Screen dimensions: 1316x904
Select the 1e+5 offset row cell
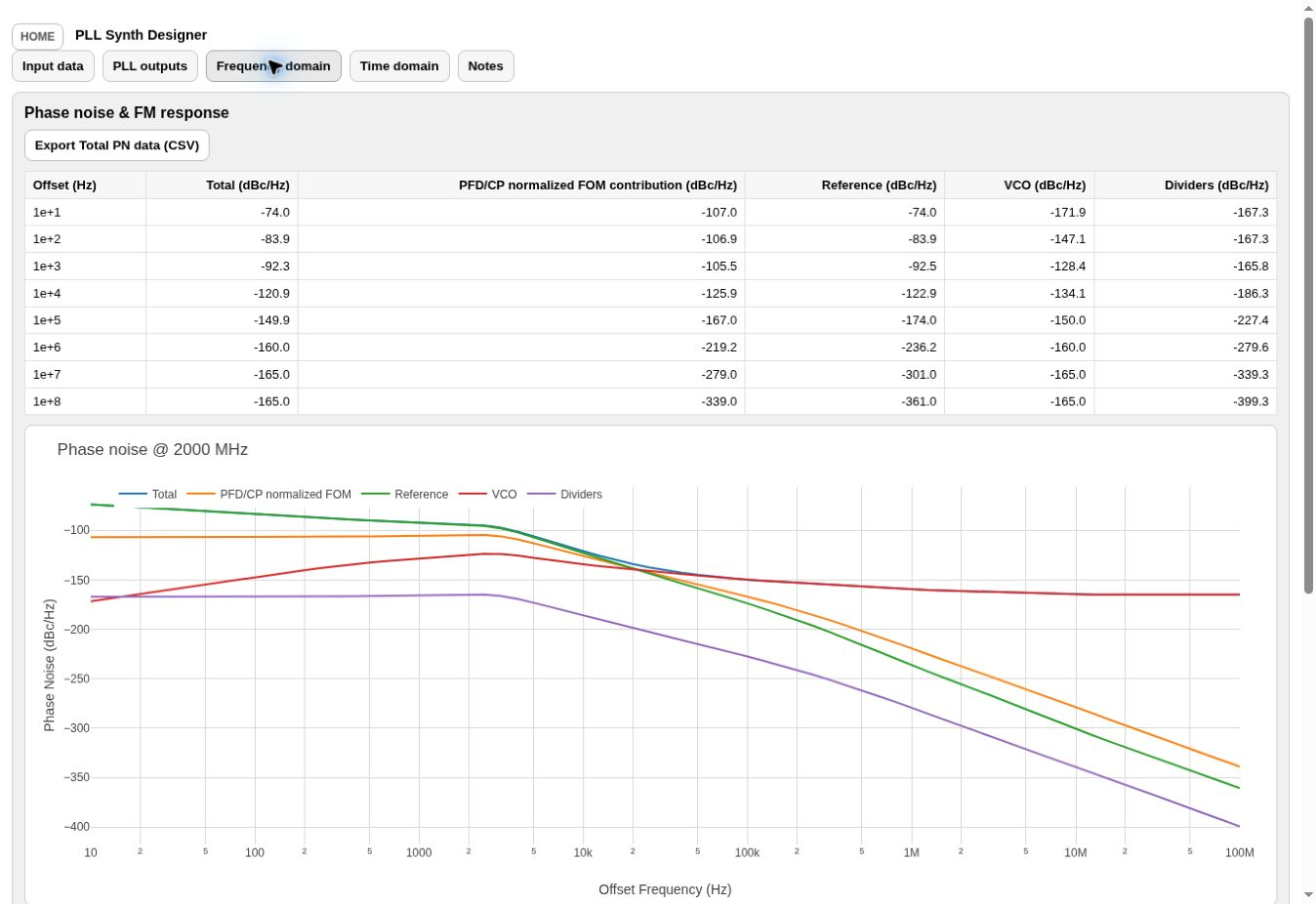[x=85, y=320]
